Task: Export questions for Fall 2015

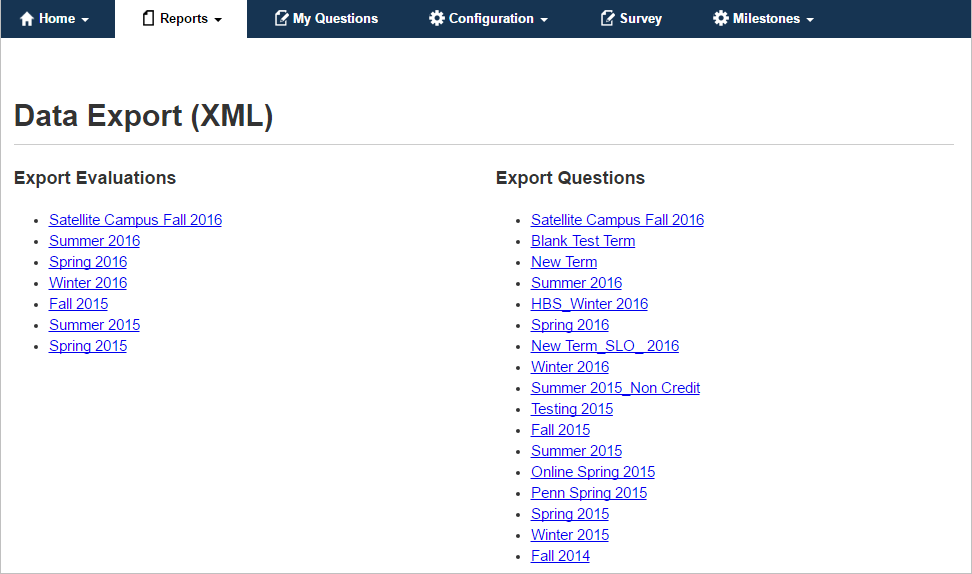Action: pyautogui.click(x=560, y=431)
